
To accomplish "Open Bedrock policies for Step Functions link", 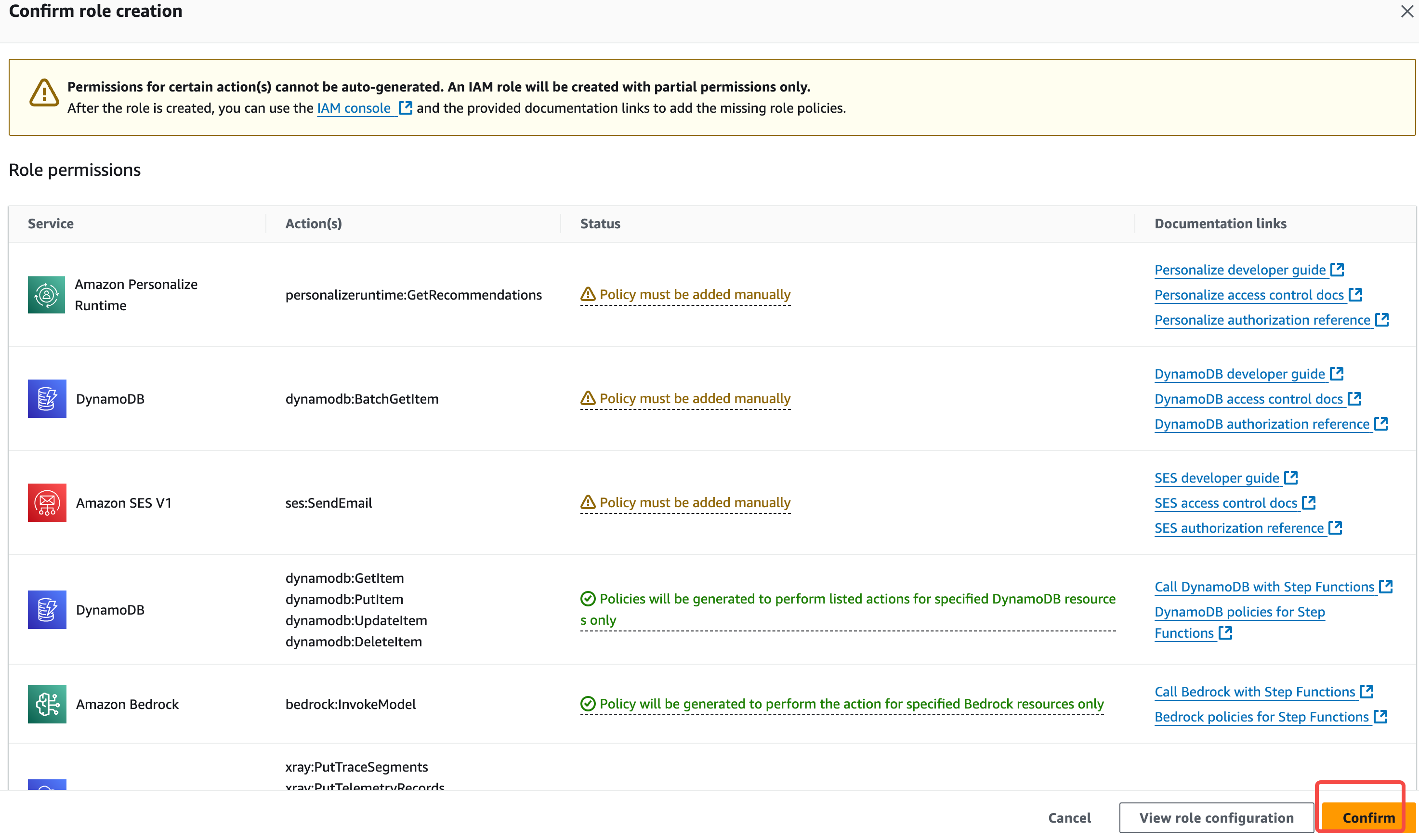I will click(x=1261, y=717).
